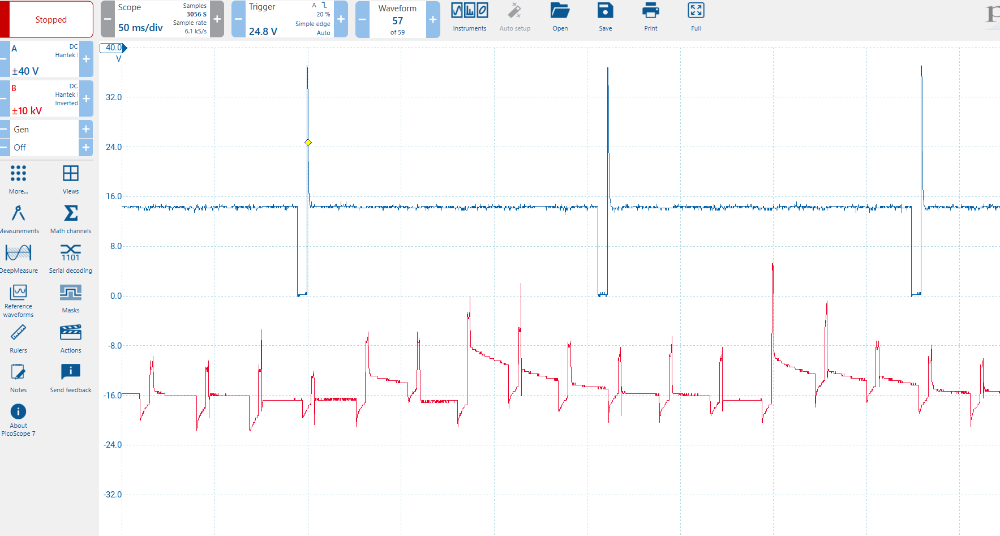This screenshot has width=1000, height=536.
Task: Open the Measurements tool
Action: click(x=18, y=217)
